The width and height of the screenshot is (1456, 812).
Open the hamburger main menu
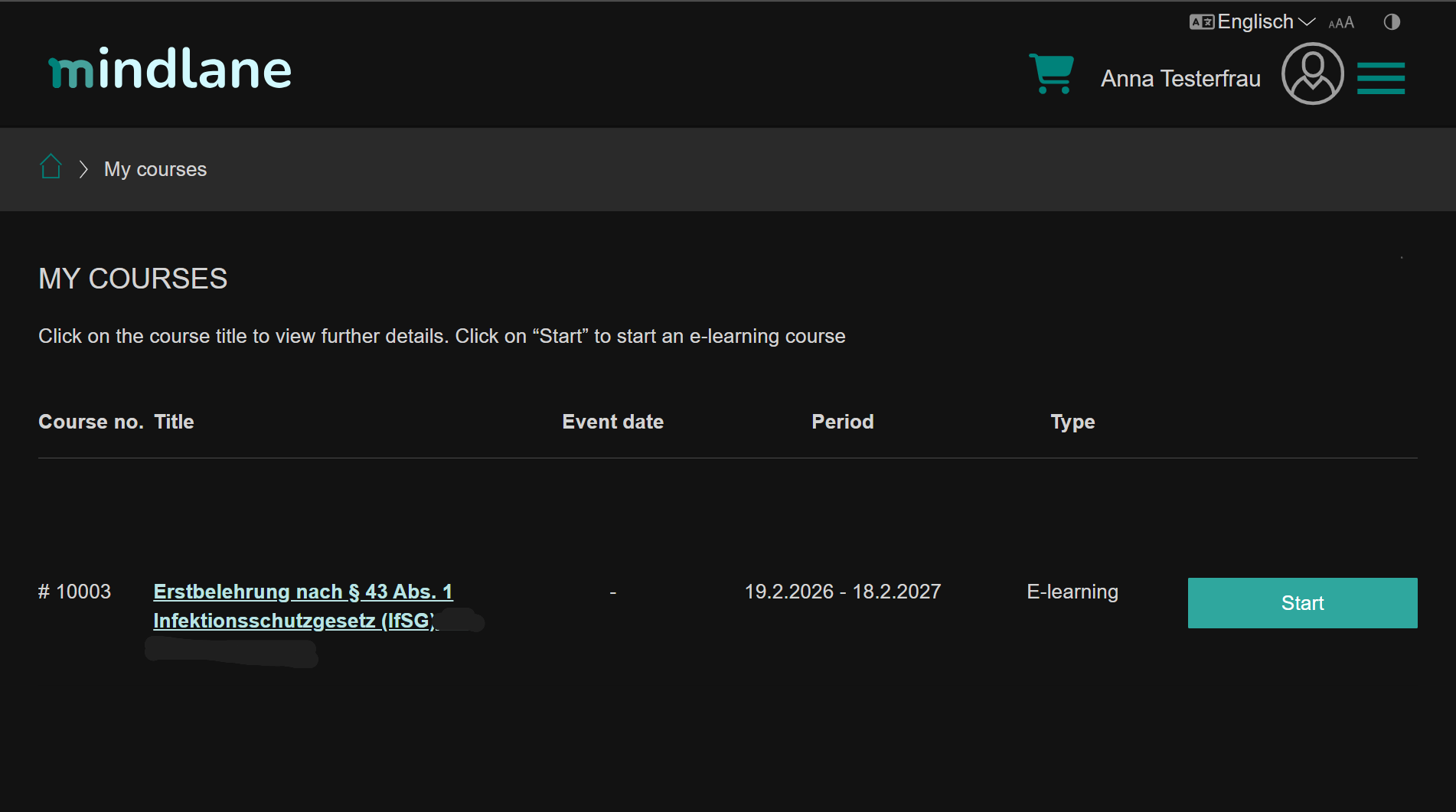click(1381, 78)
